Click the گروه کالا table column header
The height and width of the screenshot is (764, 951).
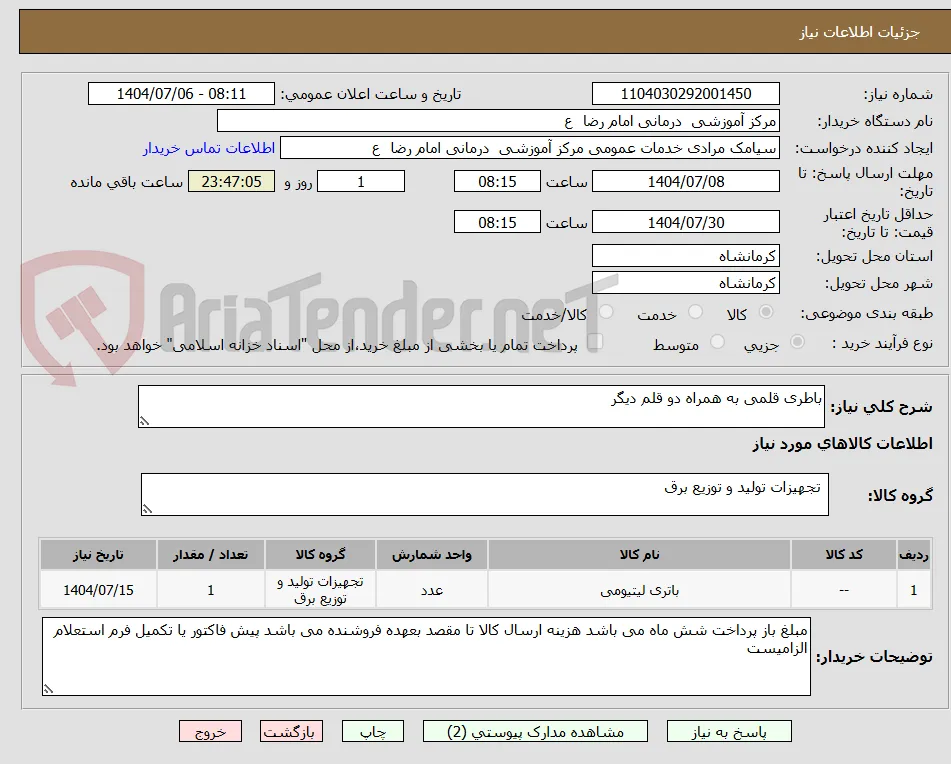click(320, 554)
